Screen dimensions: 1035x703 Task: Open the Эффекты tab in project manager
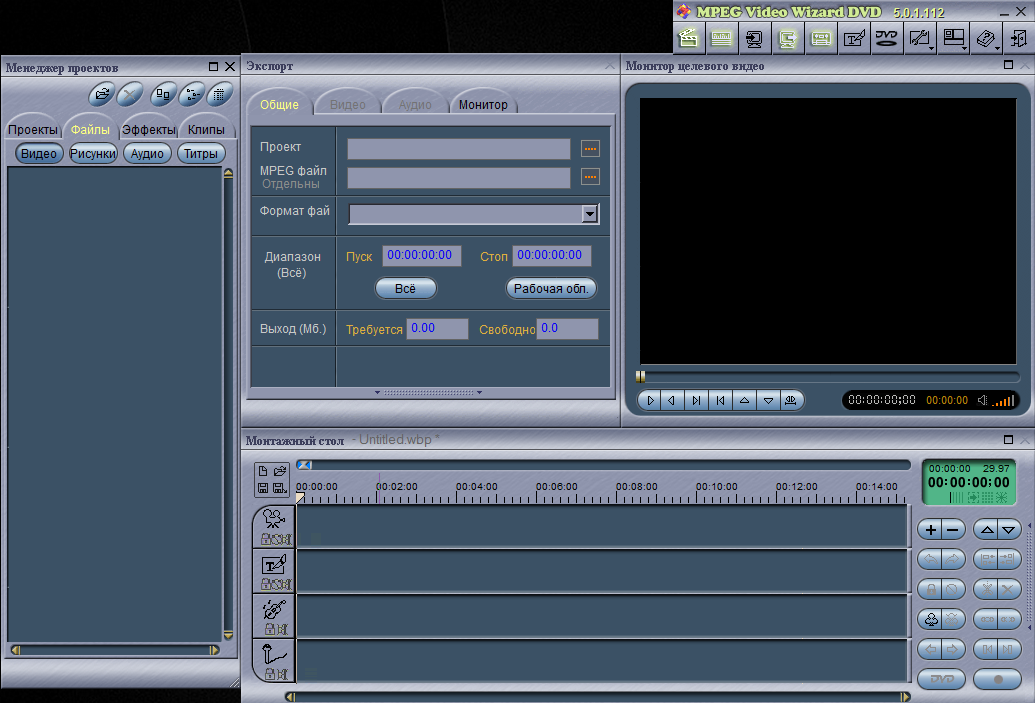pos(149,130)
